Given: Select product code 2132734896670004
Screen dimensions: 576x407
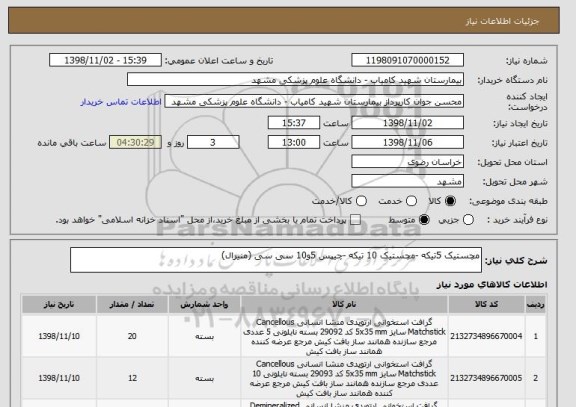Looking at the screenshot, I should click(486, 336).
